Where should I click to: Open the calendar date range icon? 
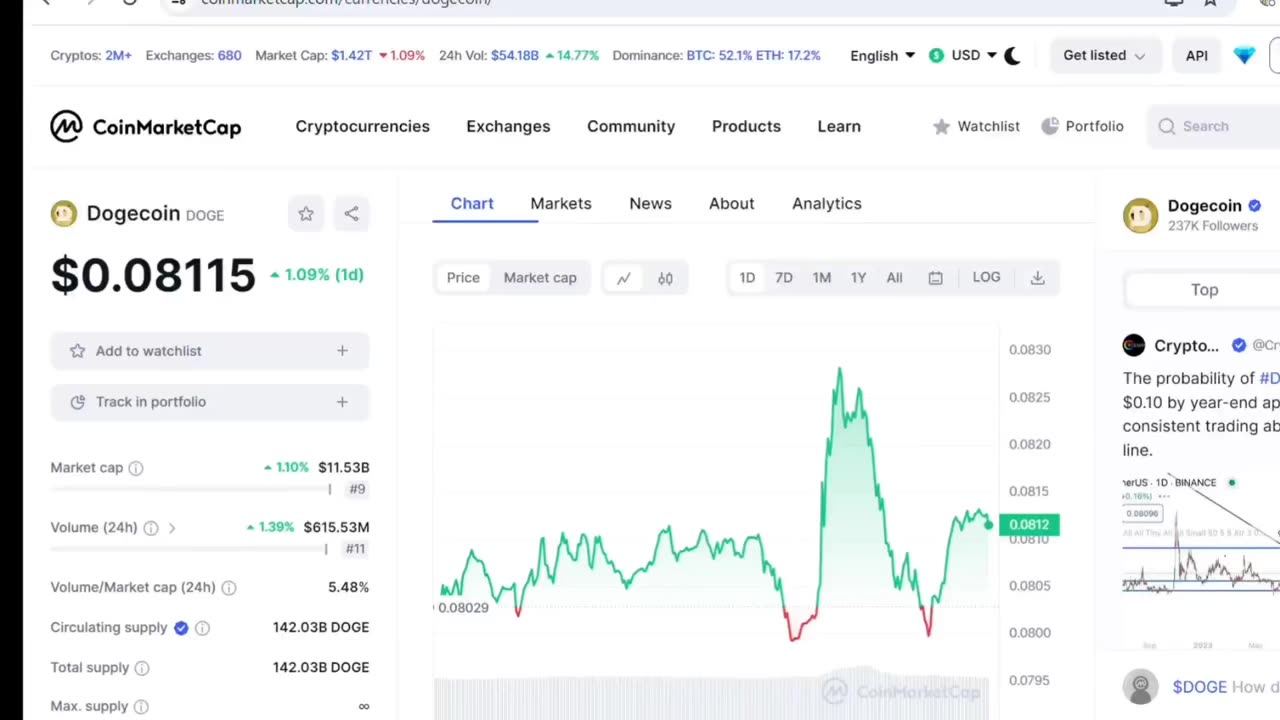[935, 278]
